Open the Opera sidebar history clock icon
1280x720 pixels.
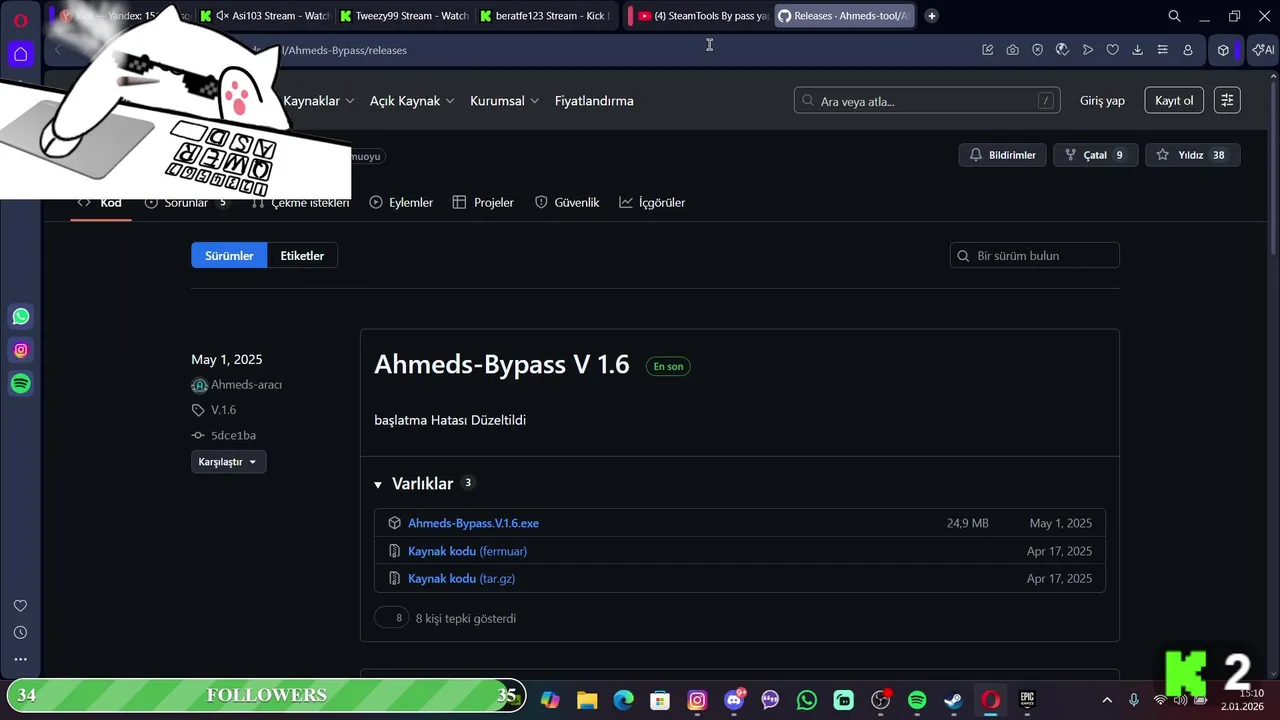tap(20, 633)
